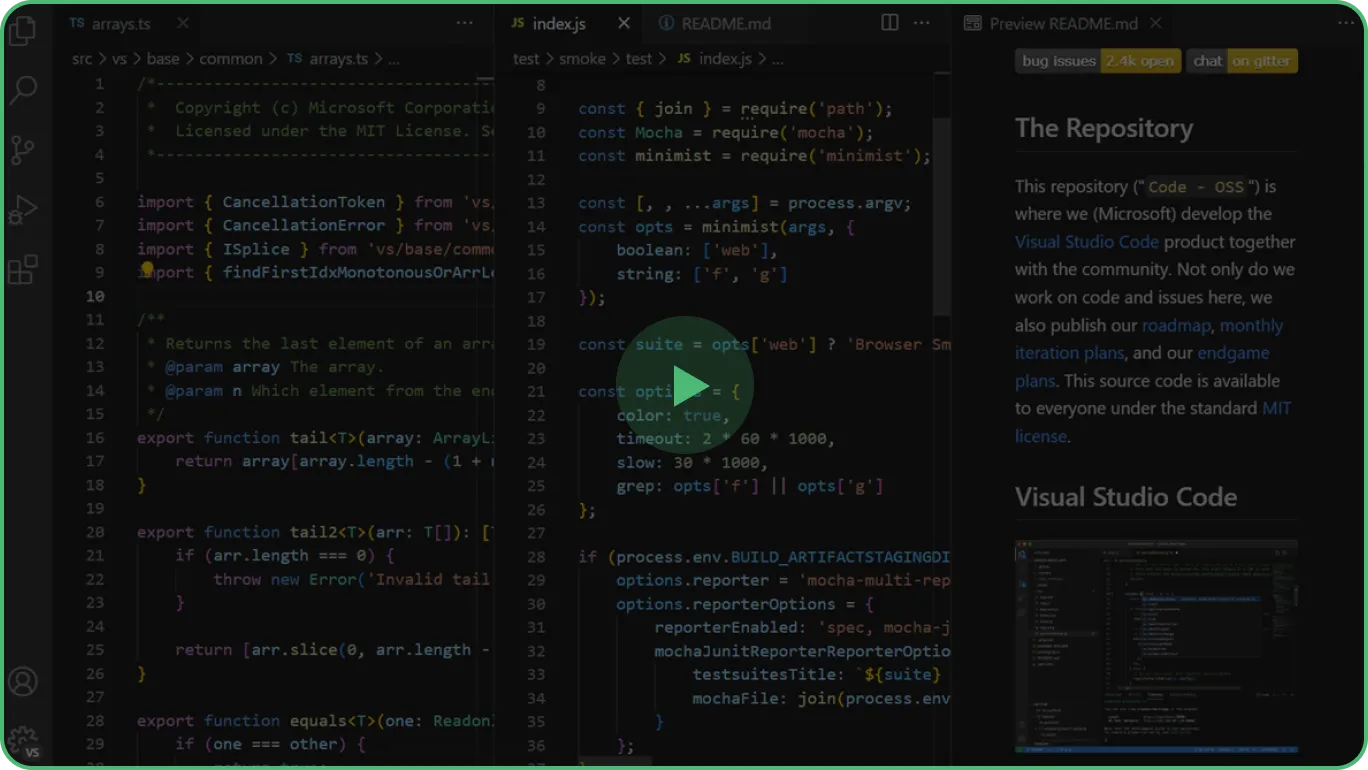1368x770 pixels.
Task: Open More Actions menu of the arrays.ts editor group
Action: coord(465,23)
